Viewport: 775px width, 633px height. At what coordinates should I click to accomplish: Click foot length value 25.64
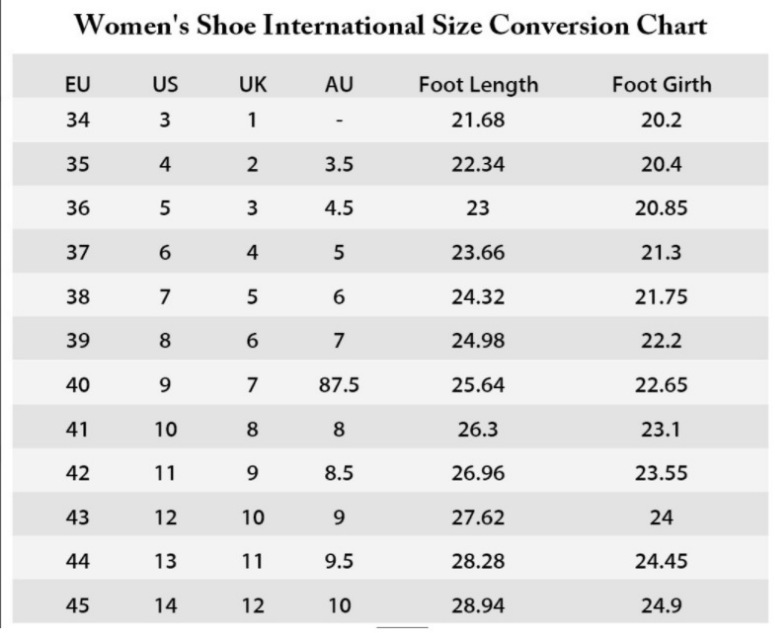pos(478,385)
